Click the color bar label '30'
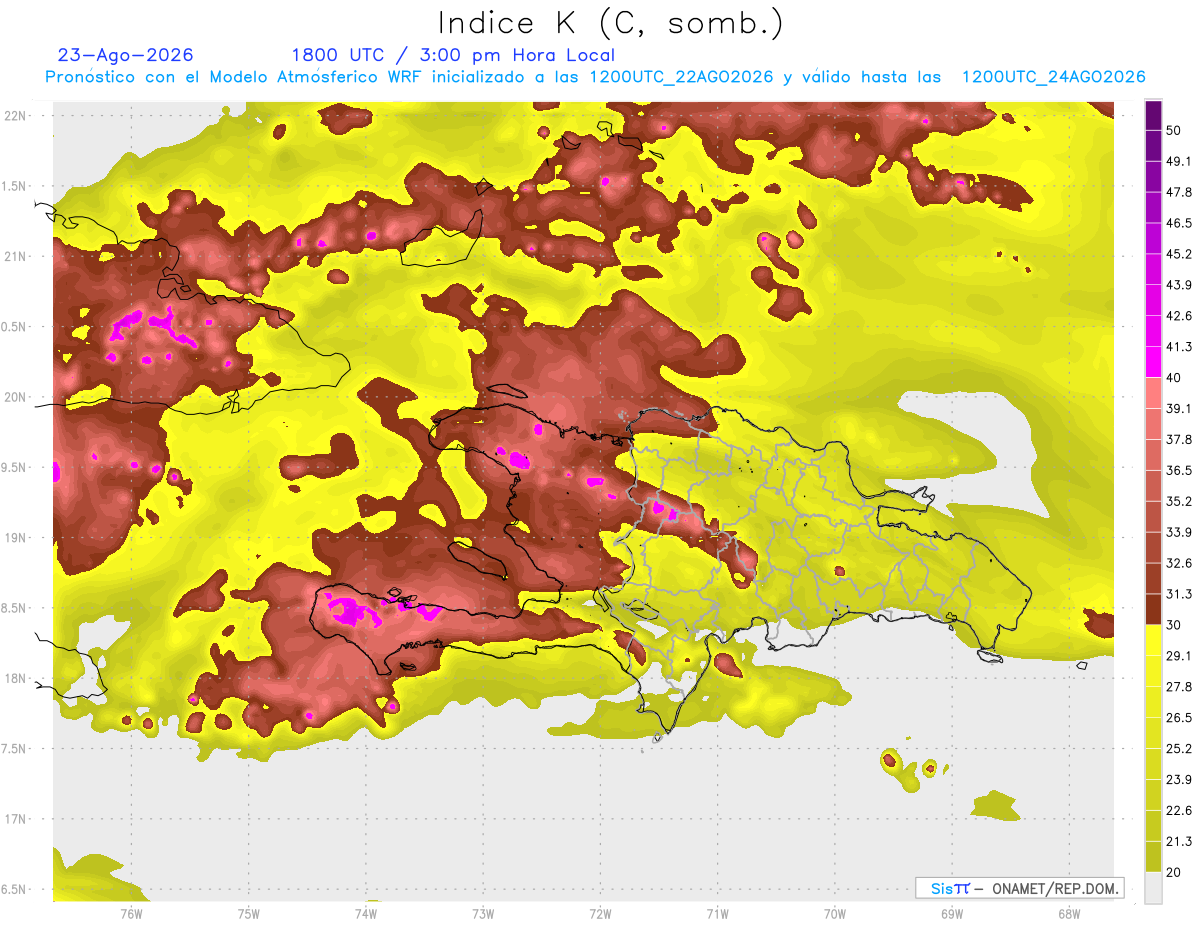Screen dimensions: 1200x927 point(1174,625)
